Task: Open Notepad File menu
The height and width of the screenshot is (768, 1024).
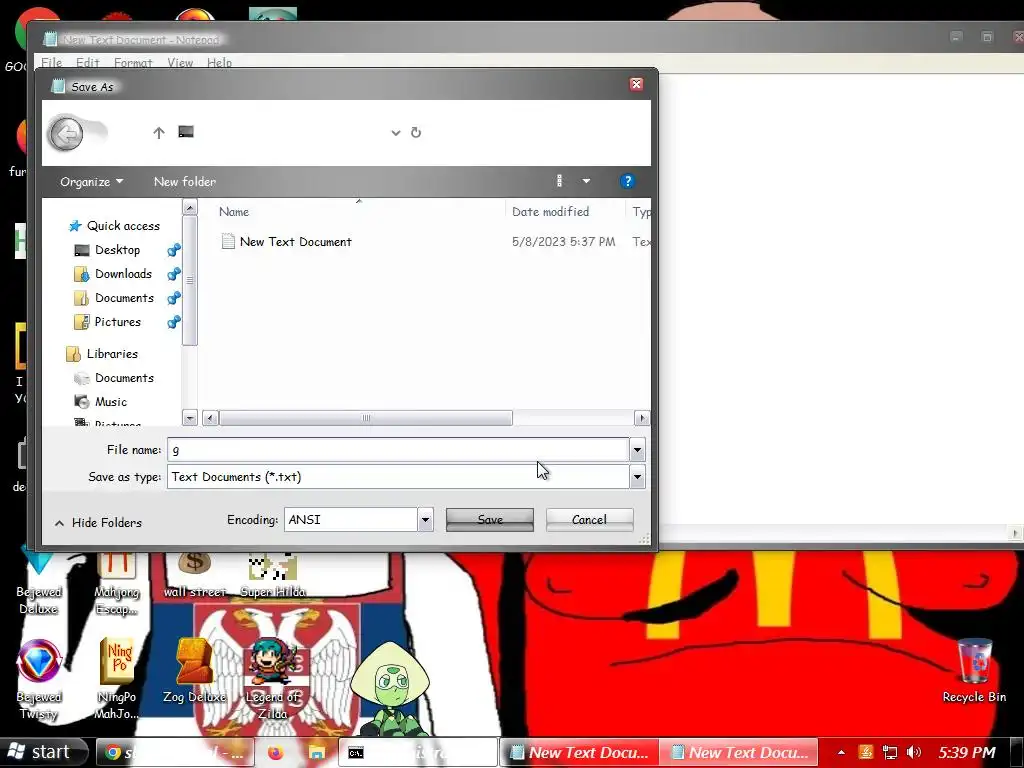Action: (52, 63)
